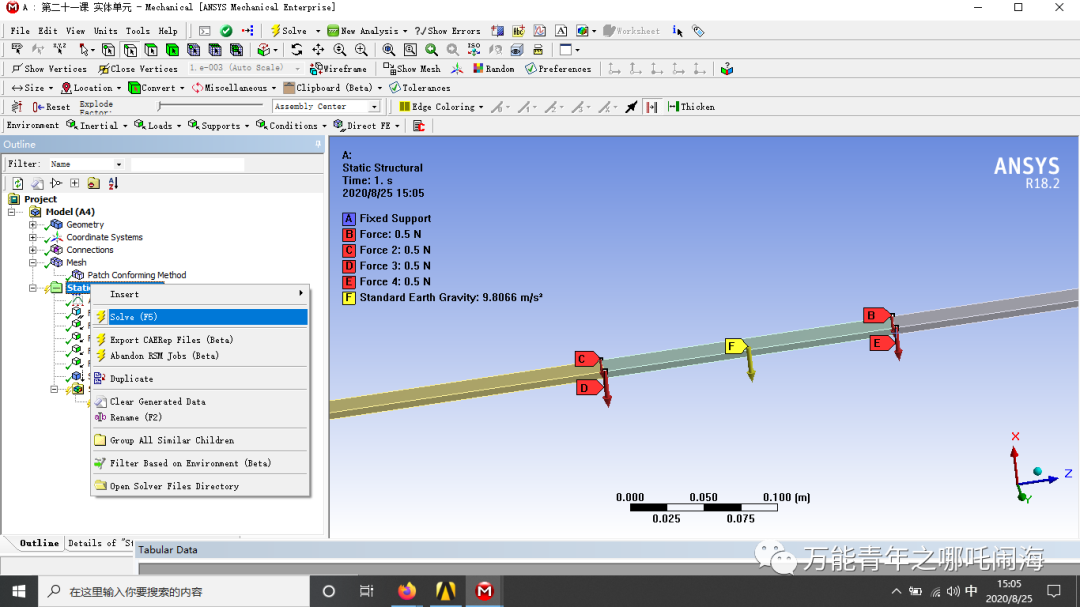The image size is (1080, 607).
Task: Set the ISO isometric view icon
Action: tap(473, 50)
